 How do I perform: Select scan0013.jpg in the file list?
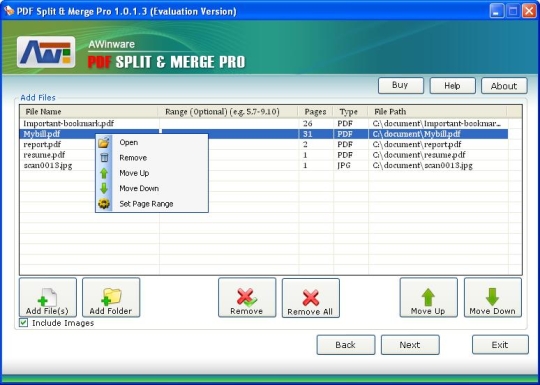[x=264, y=165]
